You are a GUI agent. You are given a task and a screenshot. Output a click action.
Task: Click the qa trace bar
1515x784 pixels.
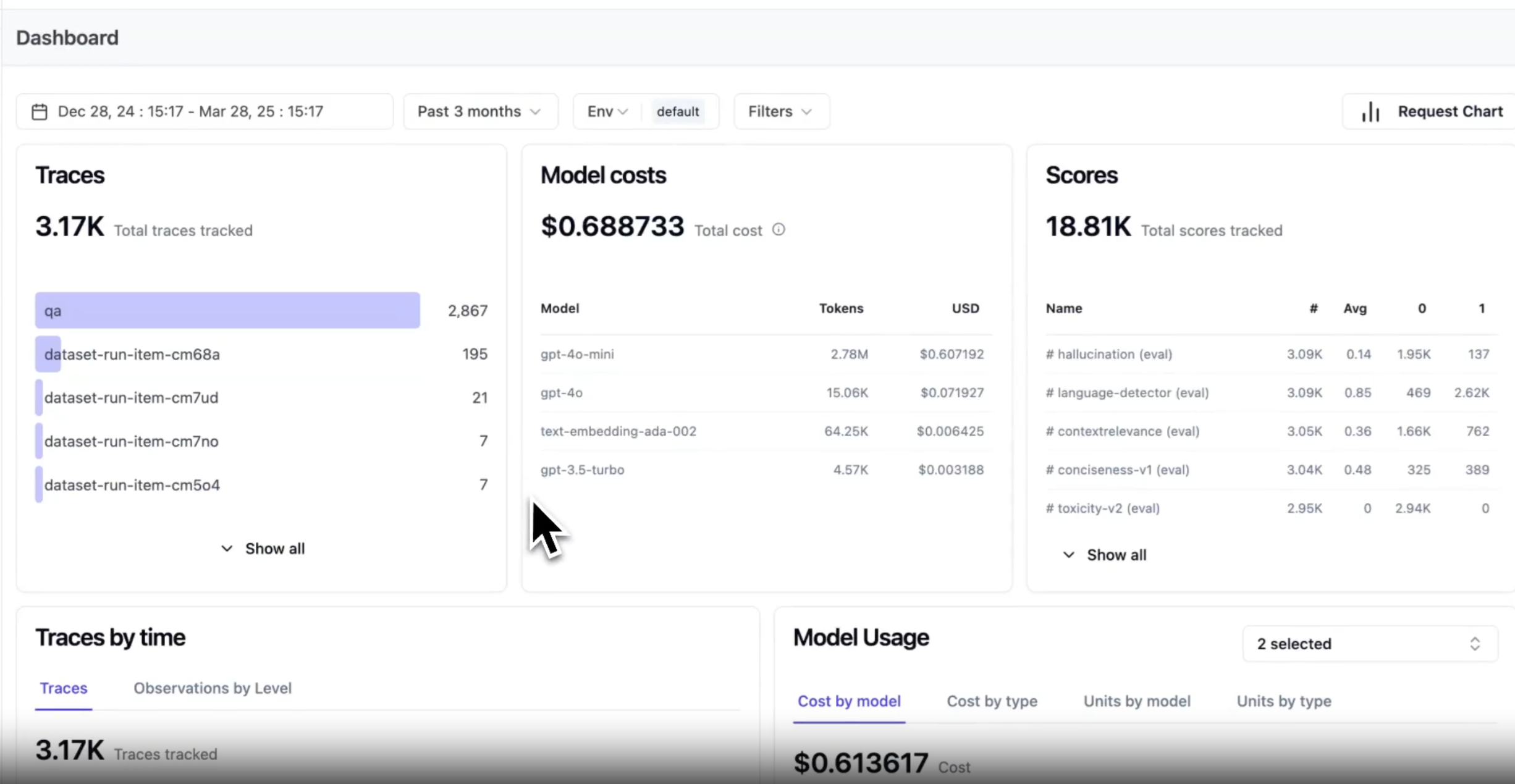(x=227, y=310)
